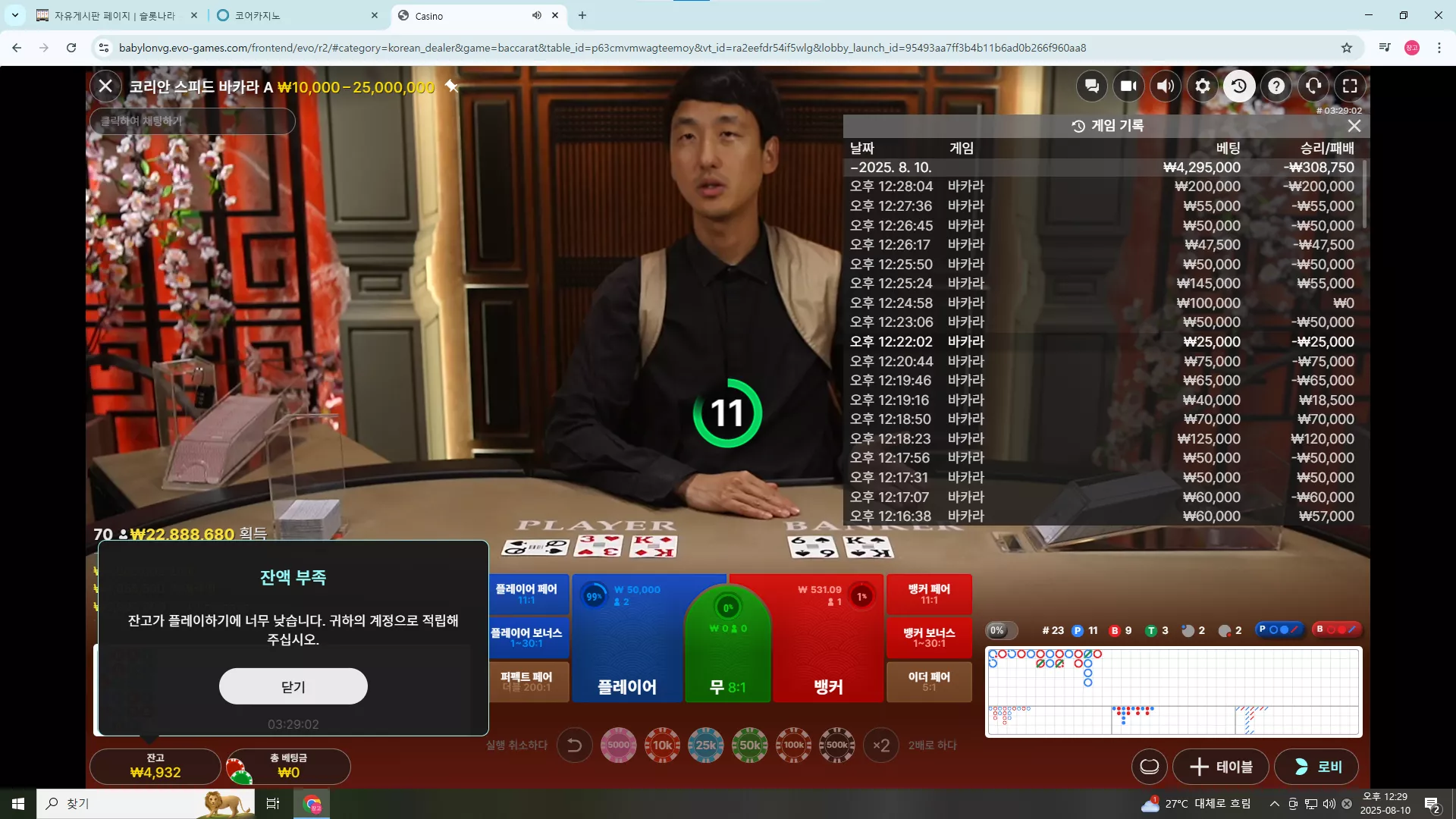Bet on 뱅커 보너스
The height and width of the screenshot is (819, 1456).
(929, 638)
